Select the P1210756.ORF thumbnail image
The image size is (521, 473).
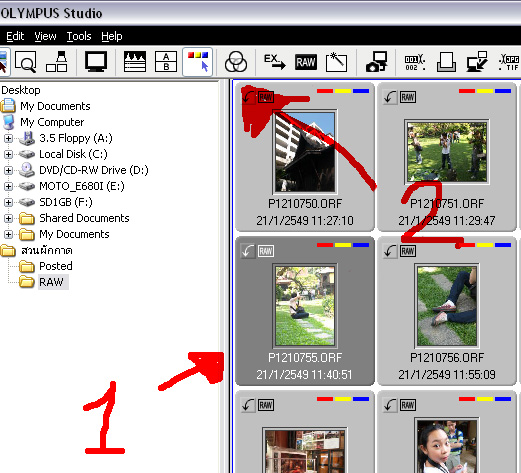point(447,306)
